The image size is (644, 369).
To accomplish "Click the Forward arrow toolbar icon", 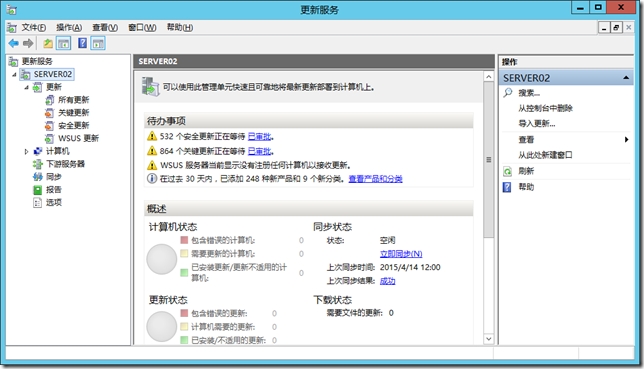I will pos(28,43).
